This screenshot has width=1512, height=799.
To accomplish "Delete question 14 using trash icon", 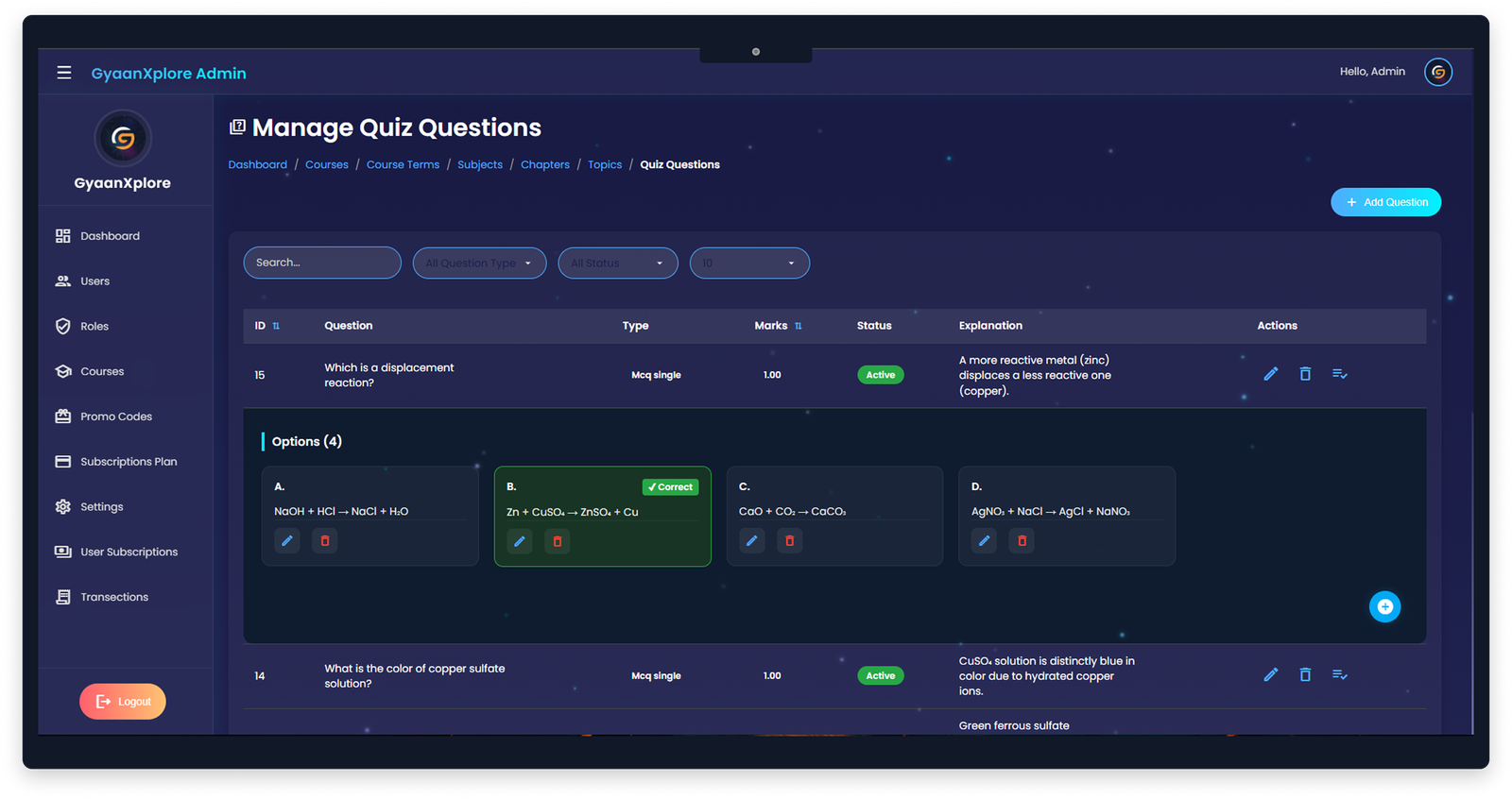I will [x=1305, y=674].
